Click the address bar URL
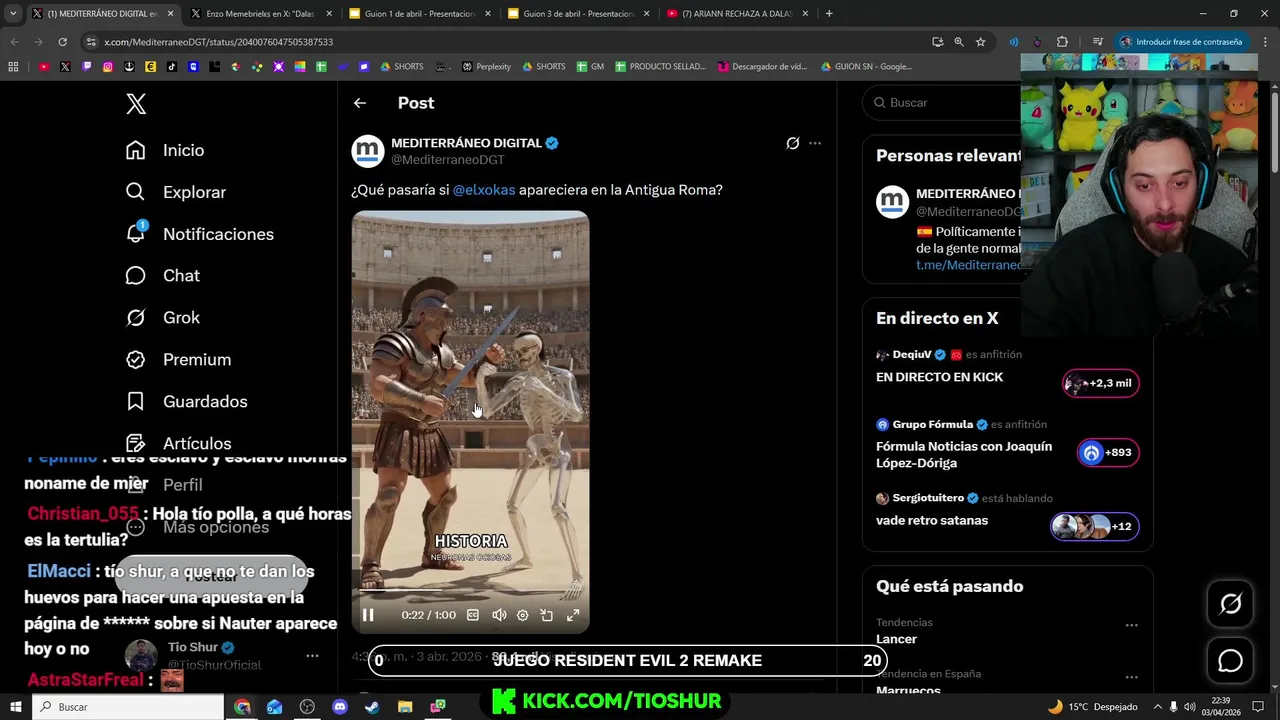The image size is (1280, 720). pos(218,42)
